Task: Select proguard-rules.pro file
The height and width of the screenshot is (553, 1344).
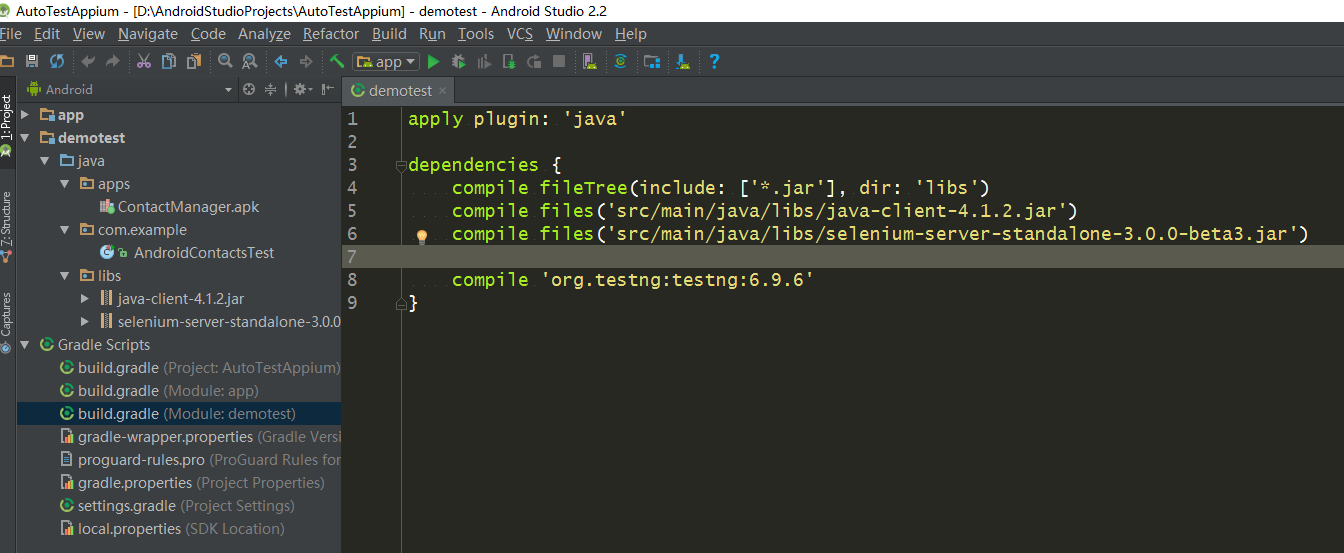Action: coord(200,460)
